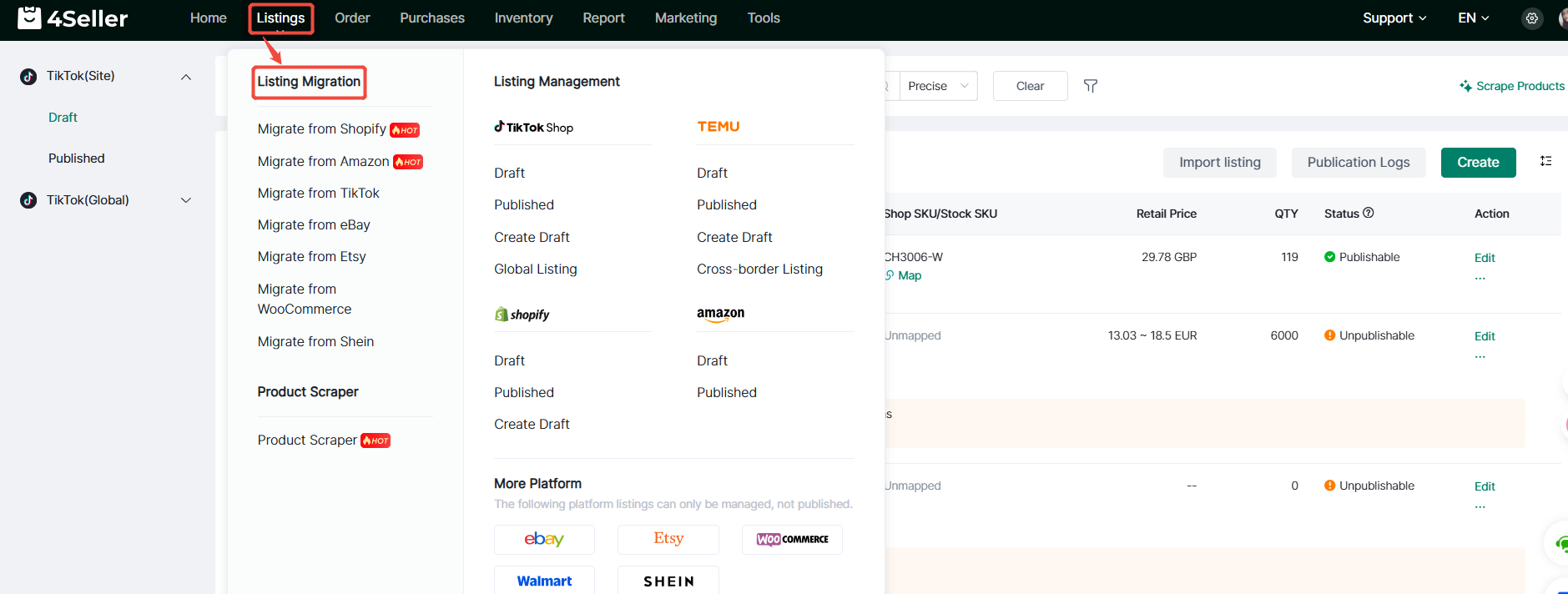1568x594 pixels.
Task: Open the Support dropdown menu
Action: point(1394,18)
